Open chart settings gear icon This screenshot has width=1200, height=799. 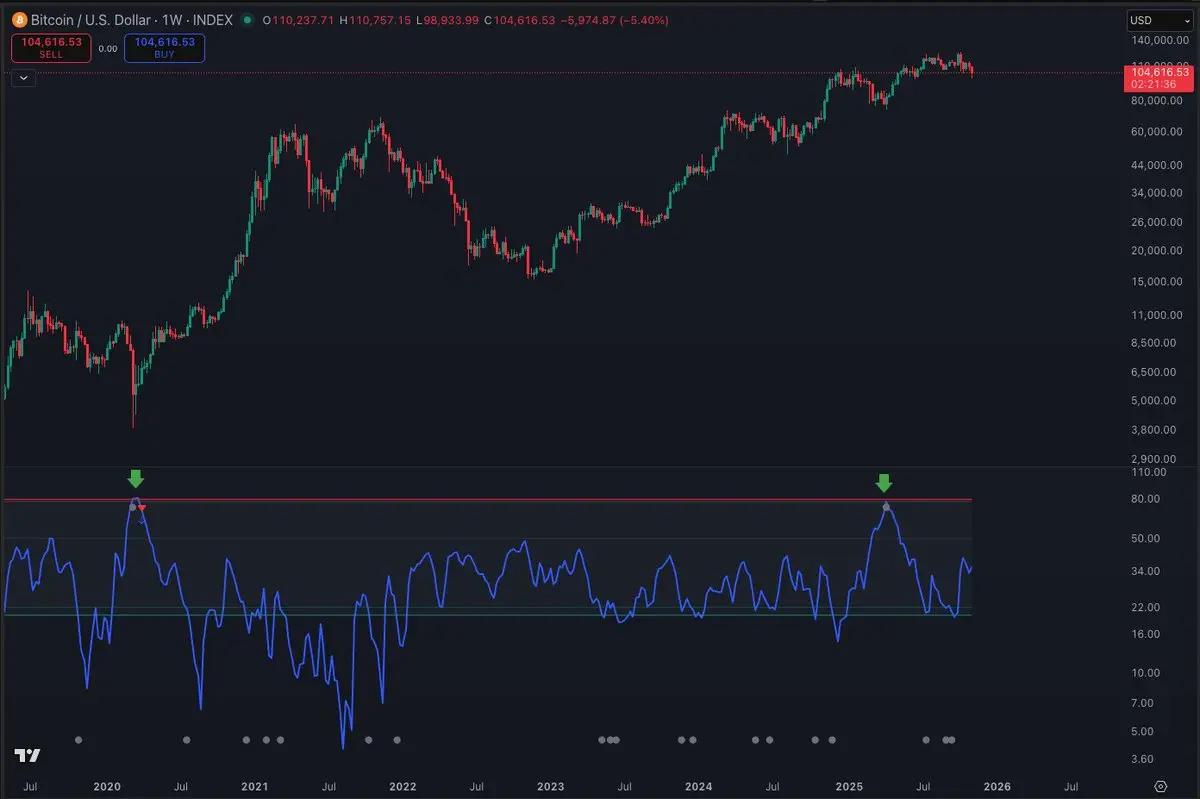coord(1161,786)
